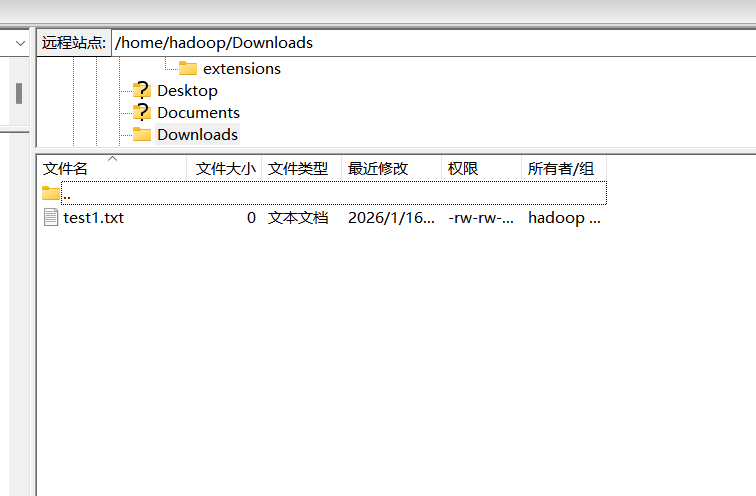Click the 2026/1/16... modified date cell
The image size is (756, 496).
tap(391, 218)
